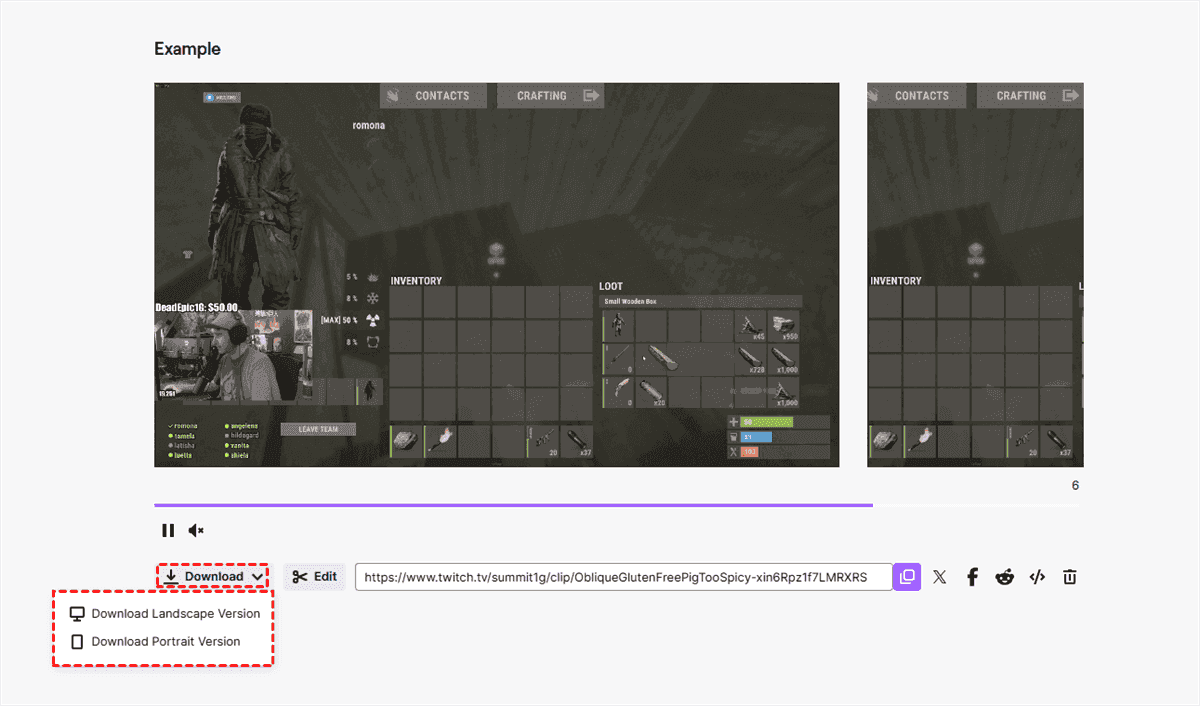Click the Edit scissors button

coord(315,577)
